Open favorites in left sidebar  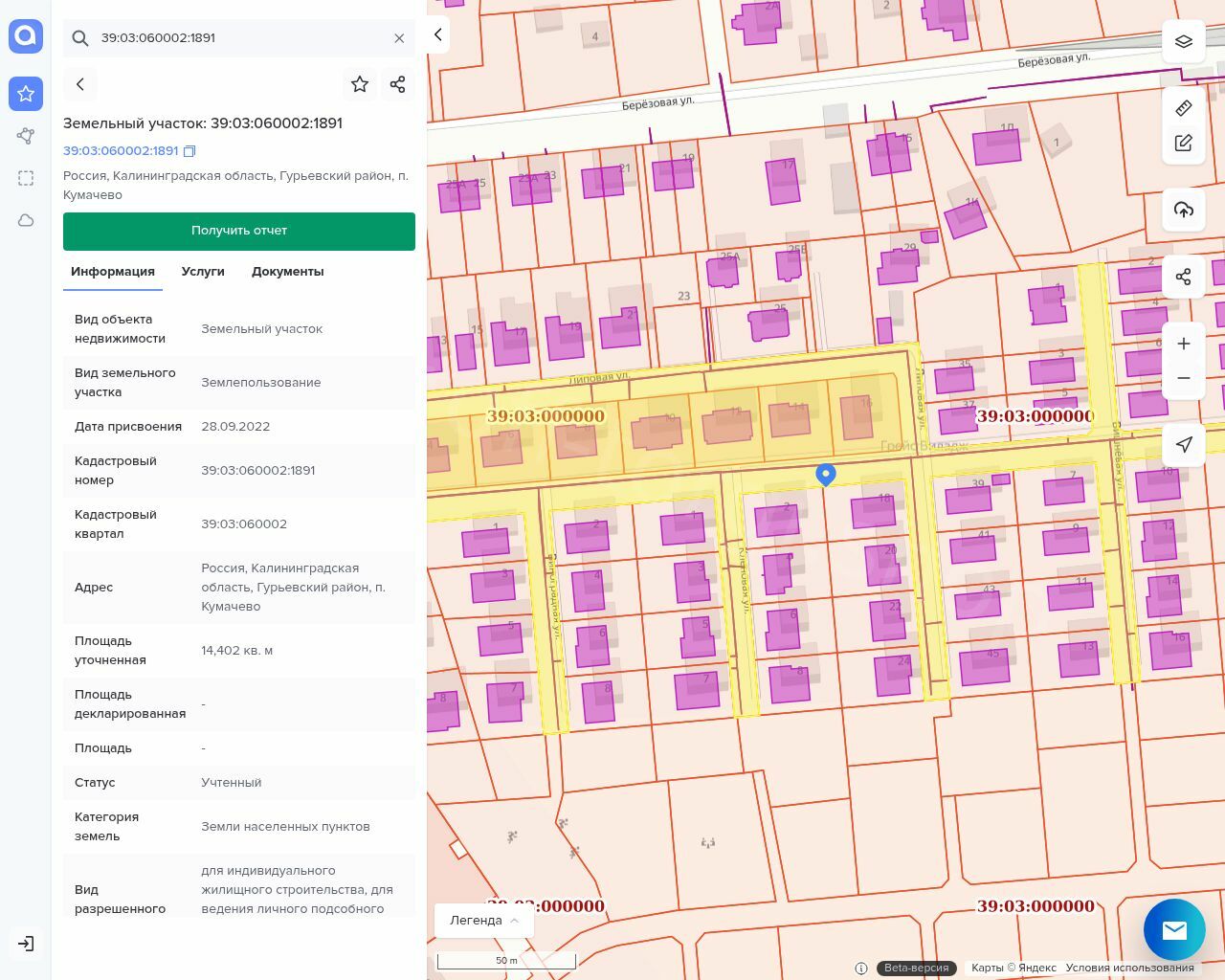click(26, 94)
